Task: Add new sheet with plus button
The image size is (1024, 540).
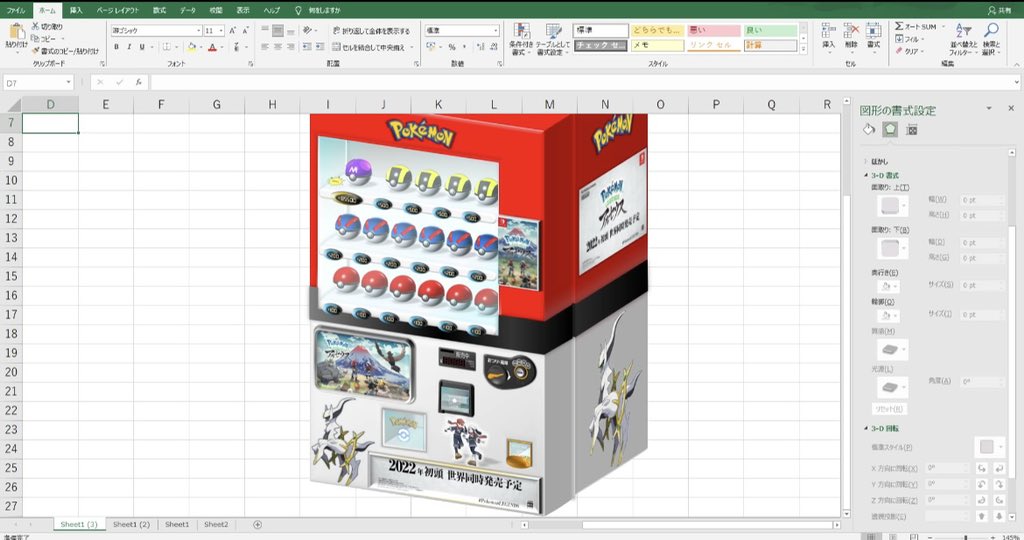Action: [257, 524]
